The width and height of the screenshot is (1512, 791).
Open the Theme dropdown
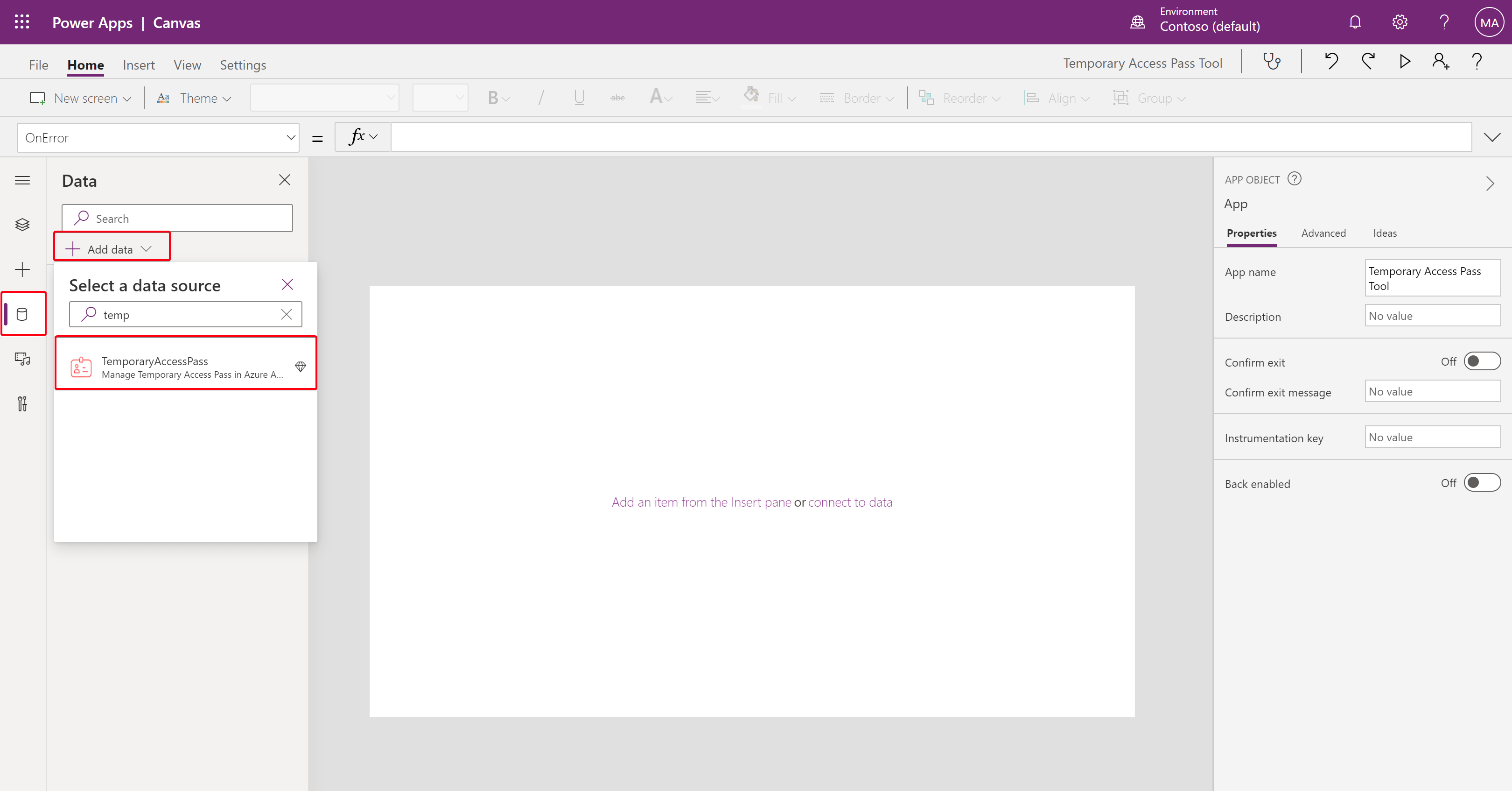click(194, 98)
